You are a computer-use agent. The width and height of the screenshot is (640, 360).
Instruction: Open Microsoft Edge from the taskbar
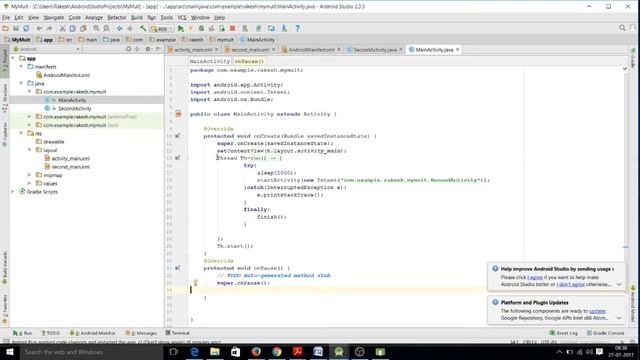tap(194, 352)
